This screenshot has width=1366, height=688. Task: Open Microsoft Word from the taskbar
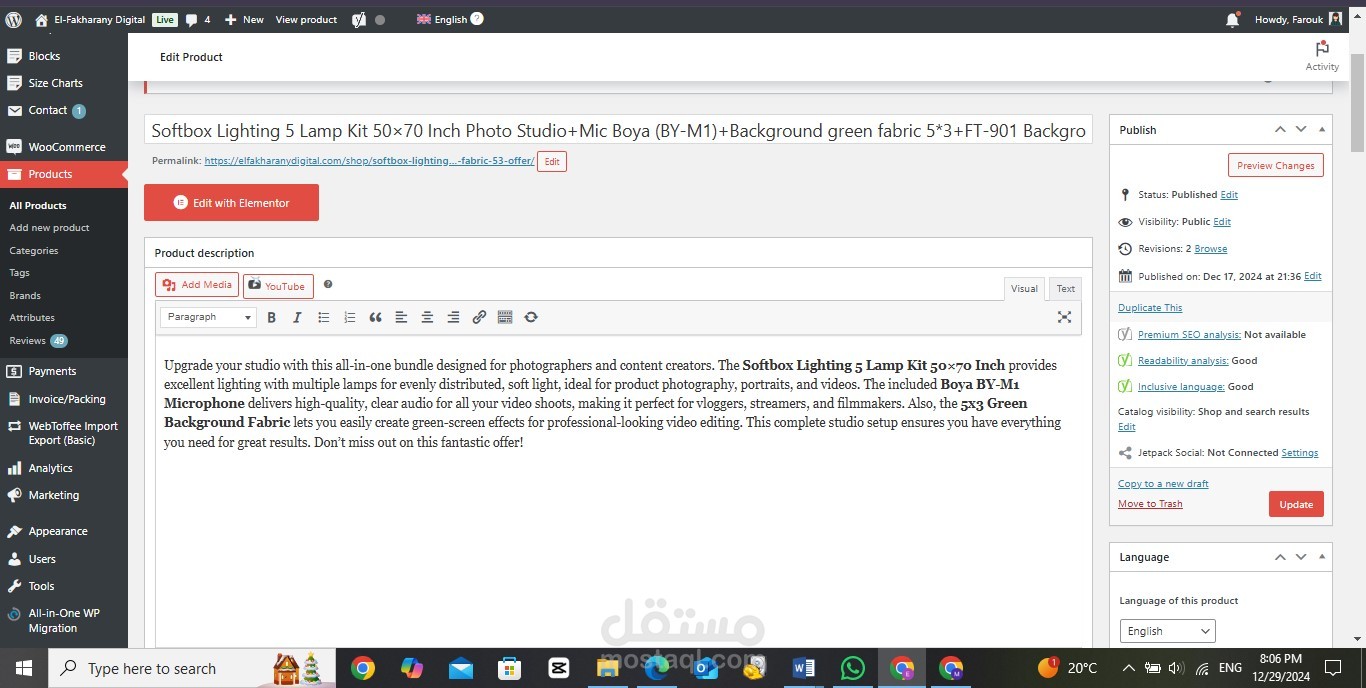[803, 668]
